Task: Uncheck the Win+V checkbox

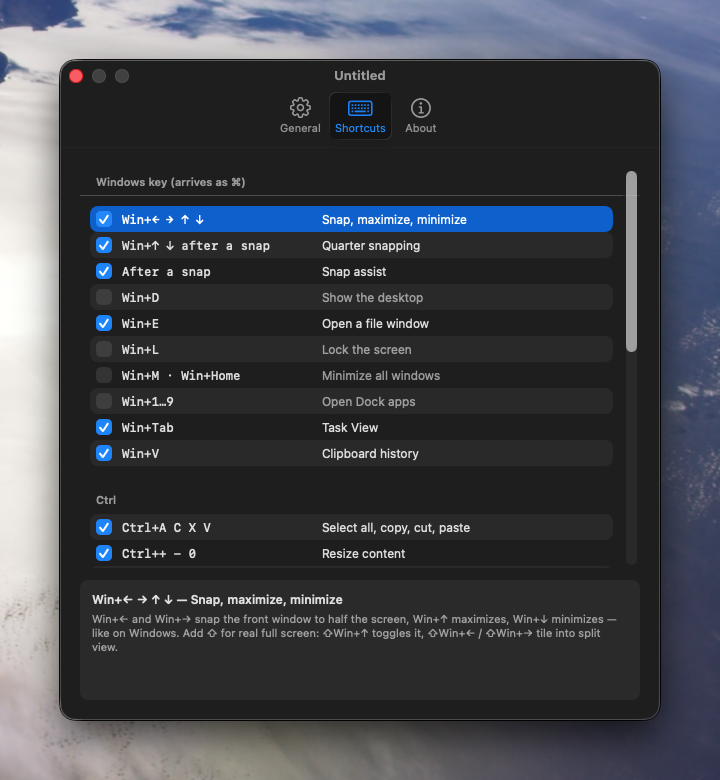Action: 104,453
